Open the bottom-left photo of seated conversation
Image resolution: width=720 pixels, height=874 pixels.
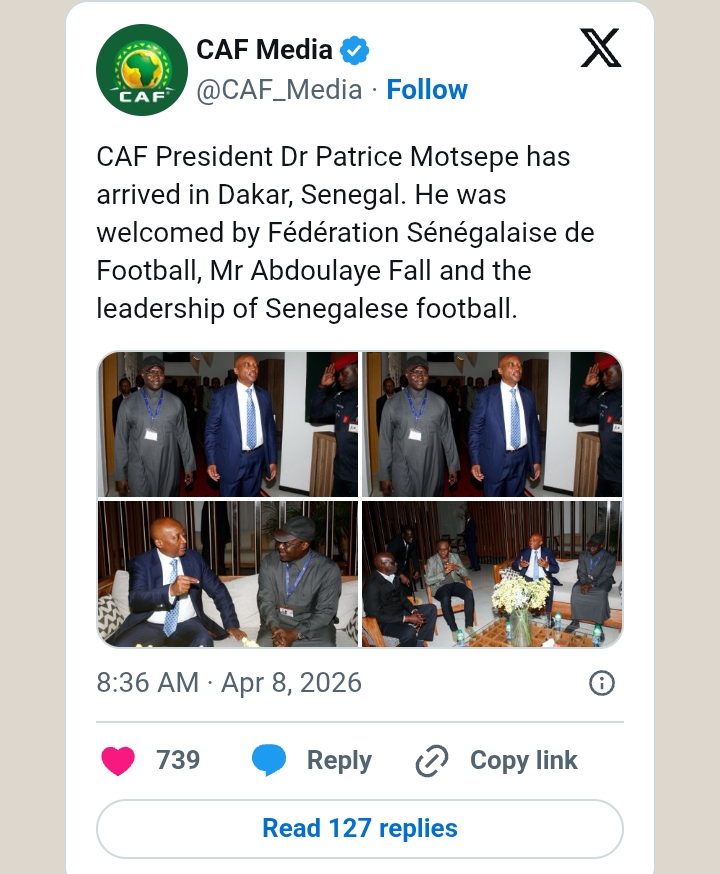click(228, 574)
